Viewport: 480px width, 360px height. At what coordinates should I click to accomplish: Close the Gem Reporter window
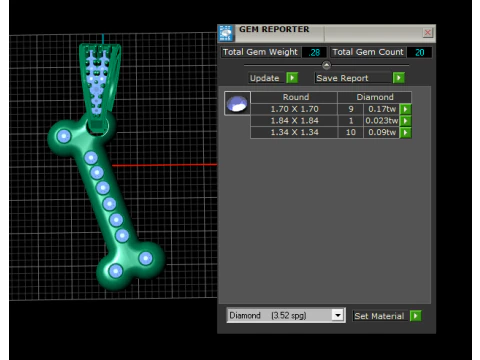tap(428, 32)
